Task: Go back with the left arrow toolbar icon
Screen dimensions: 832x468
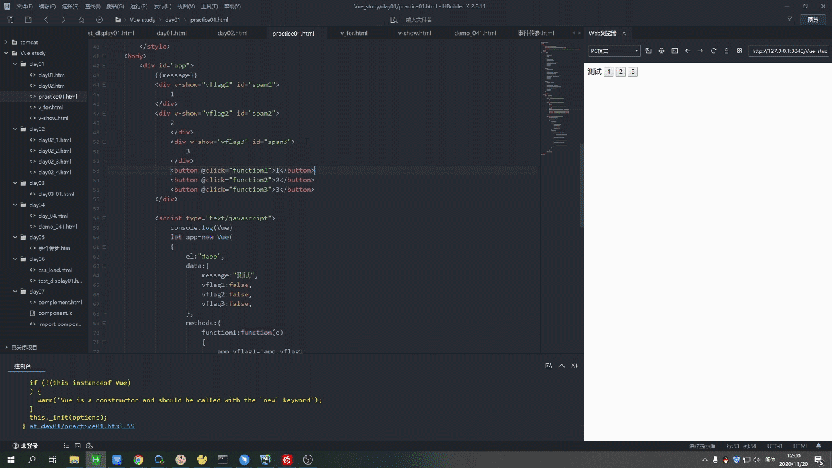Action: [46, 20]
